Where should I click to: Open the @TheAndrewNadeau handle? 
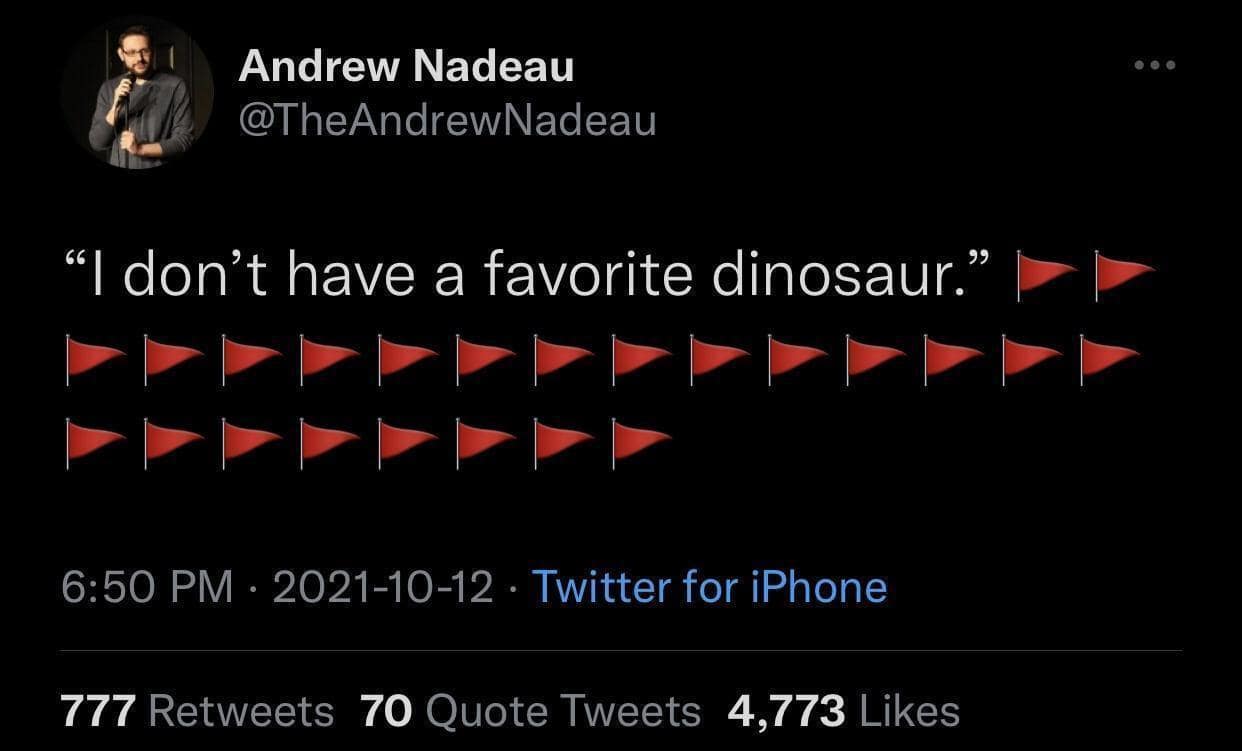point(447,120)
